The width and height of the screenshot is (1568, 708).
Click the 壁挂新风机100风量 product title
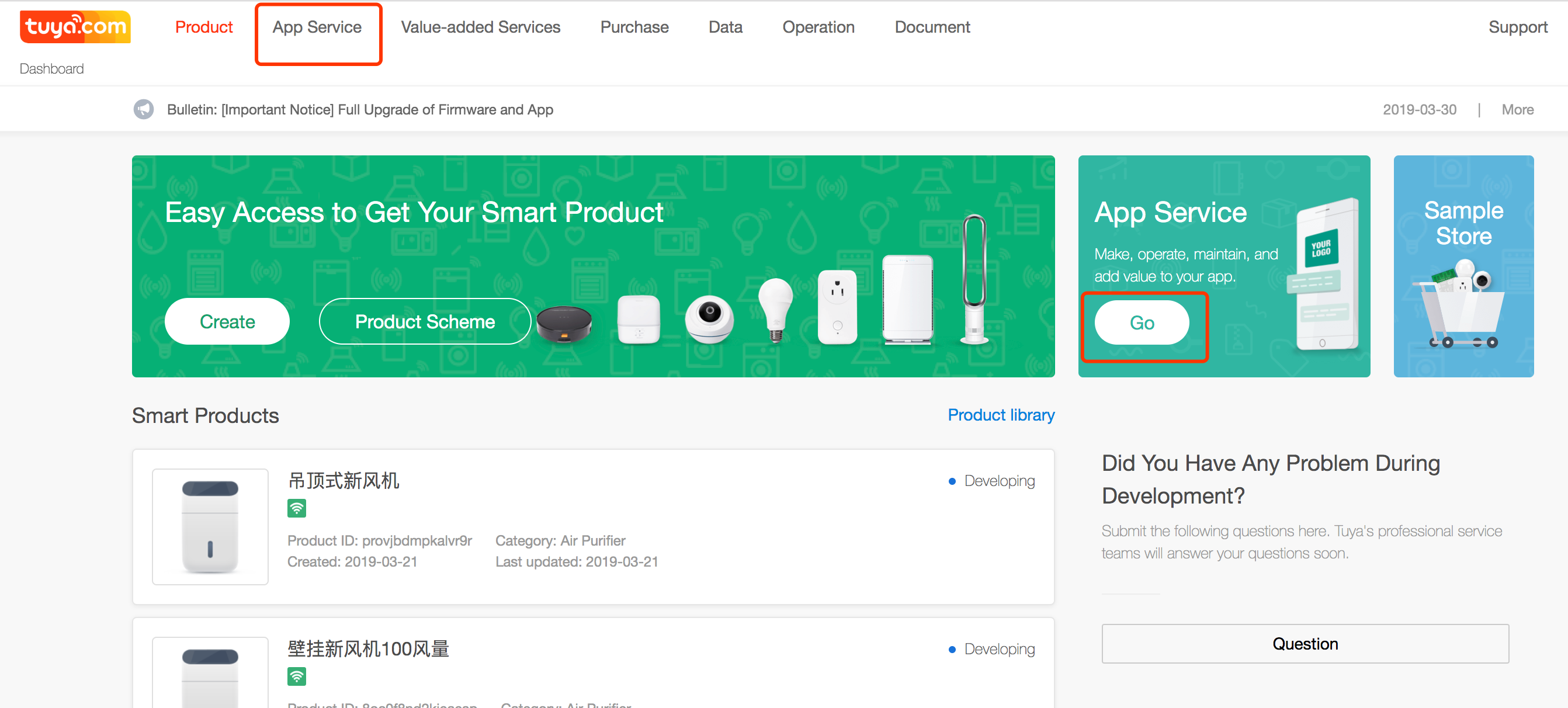point(368,648)
